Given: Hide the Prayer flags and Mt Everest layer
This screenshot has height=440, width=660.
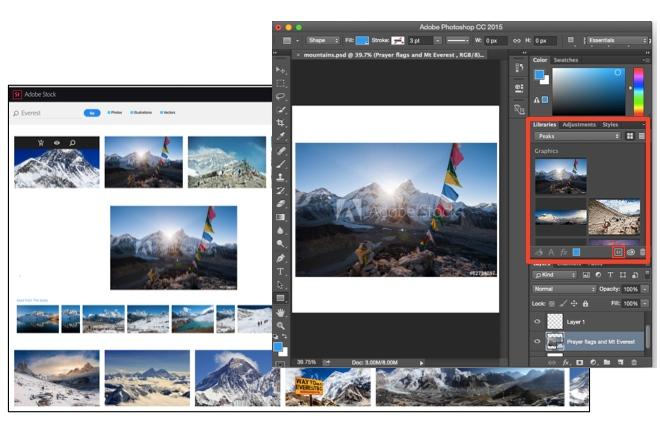Looking at the screenshot, I should click(x=537, y=341).
